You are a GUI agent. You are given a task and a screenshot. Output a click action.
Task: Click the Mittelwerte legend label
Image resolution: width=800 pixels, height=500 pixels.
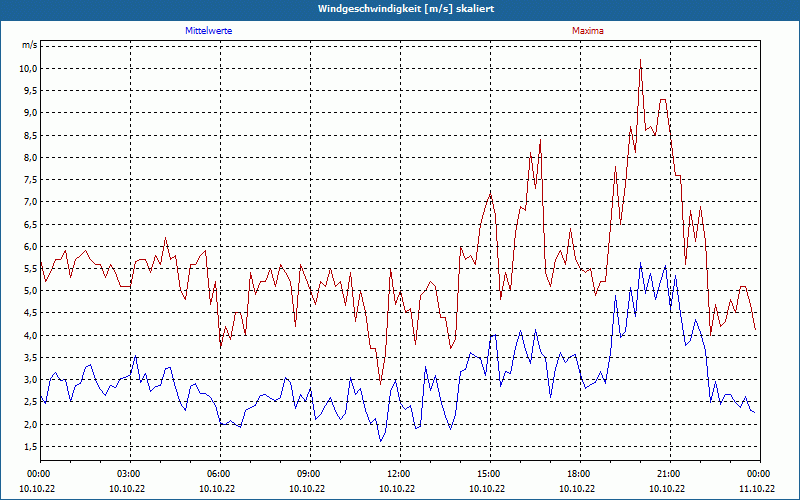[x=209, y=31]
